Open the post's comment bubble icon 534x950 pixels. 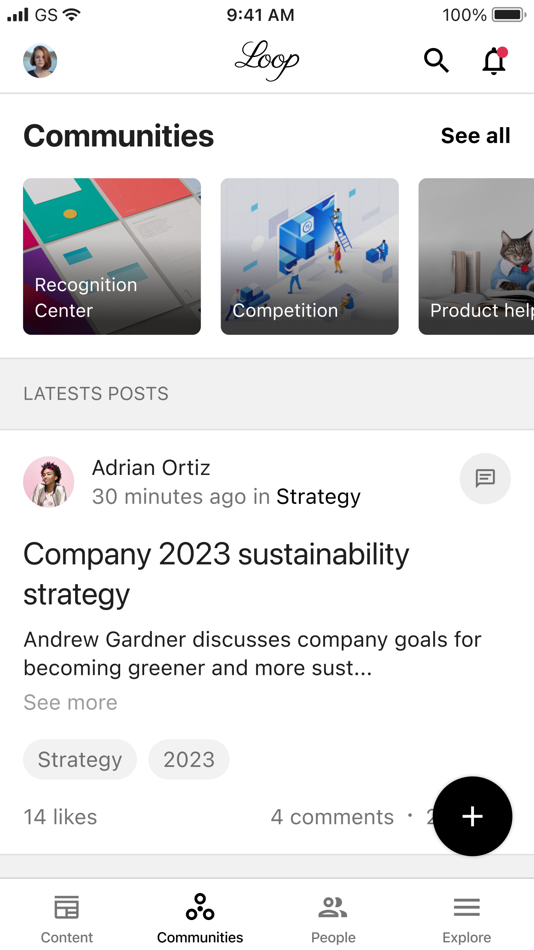point(485,478)
